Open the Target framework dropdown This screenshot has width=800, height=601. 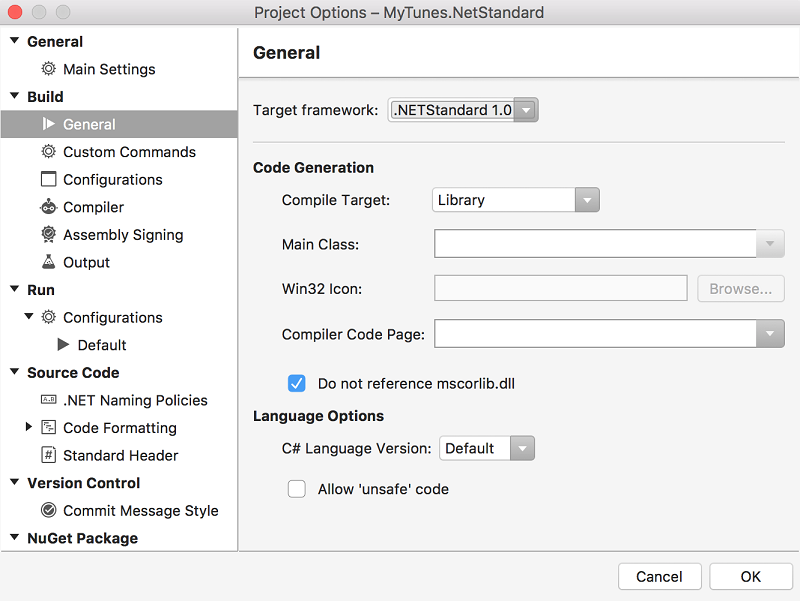click(x=463, y=110)
